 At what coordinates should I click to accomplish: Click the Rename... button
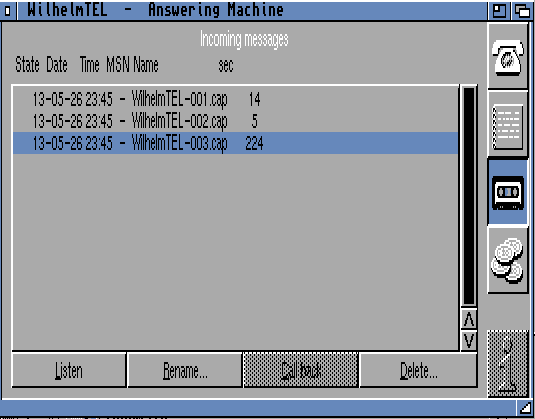(185, 371)
